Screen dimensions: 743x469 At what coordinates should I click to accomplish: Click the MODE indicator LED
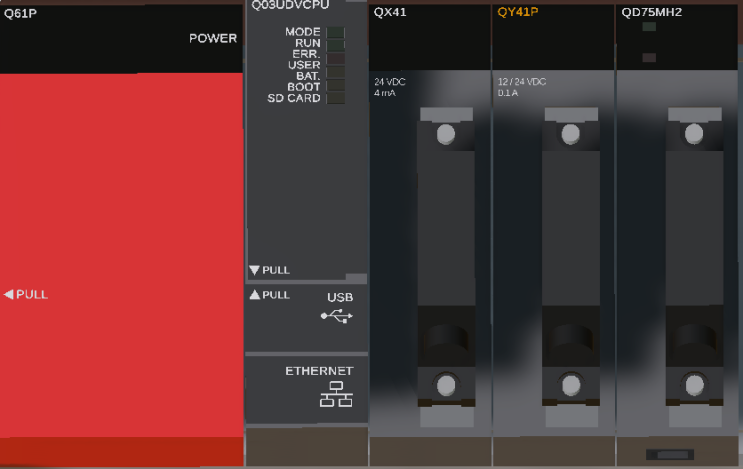tap(335, 32)
